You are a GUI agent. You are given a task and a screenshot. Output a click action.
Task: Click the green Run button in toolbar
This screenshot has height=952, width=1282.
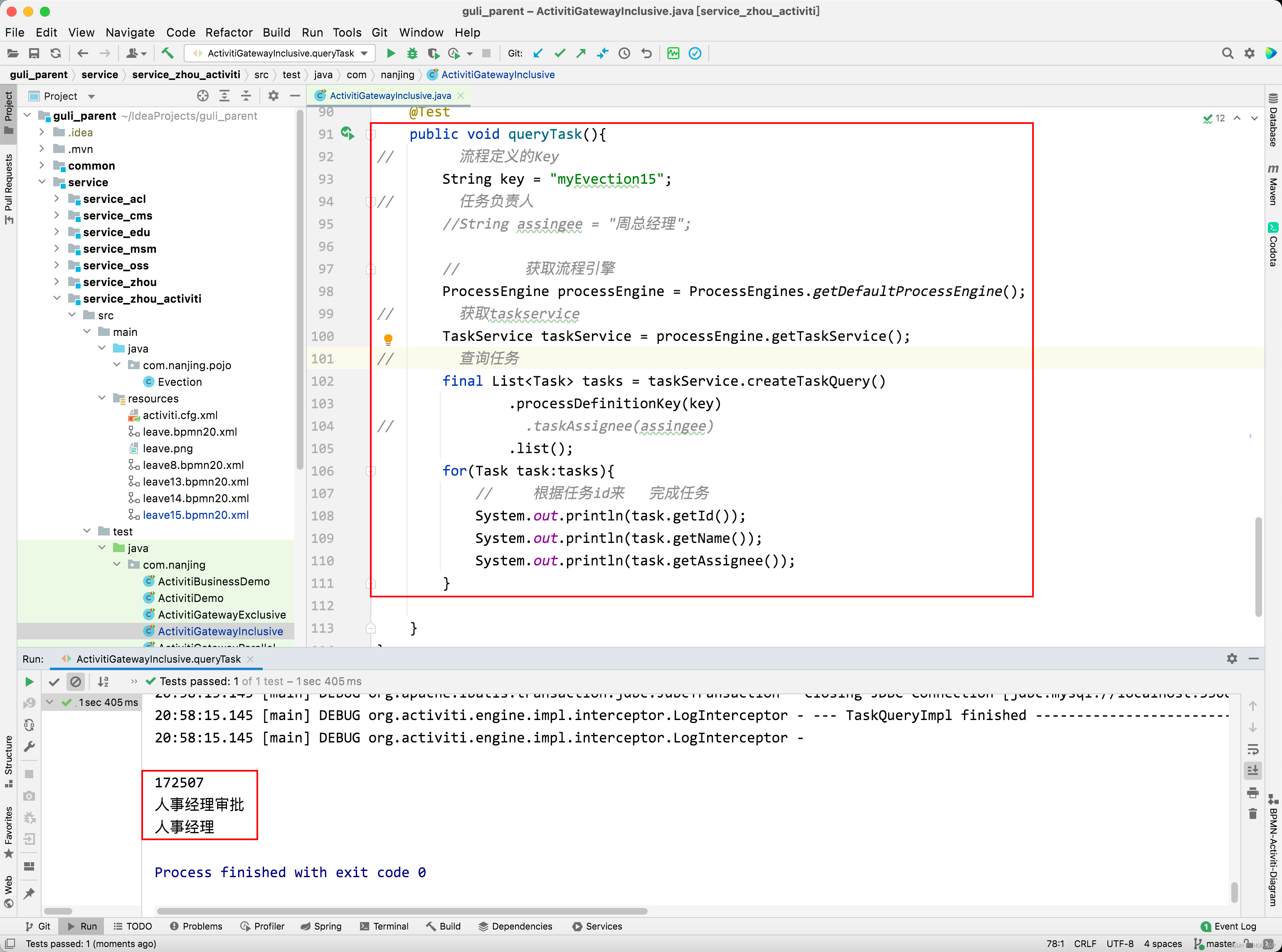point(391,54)
